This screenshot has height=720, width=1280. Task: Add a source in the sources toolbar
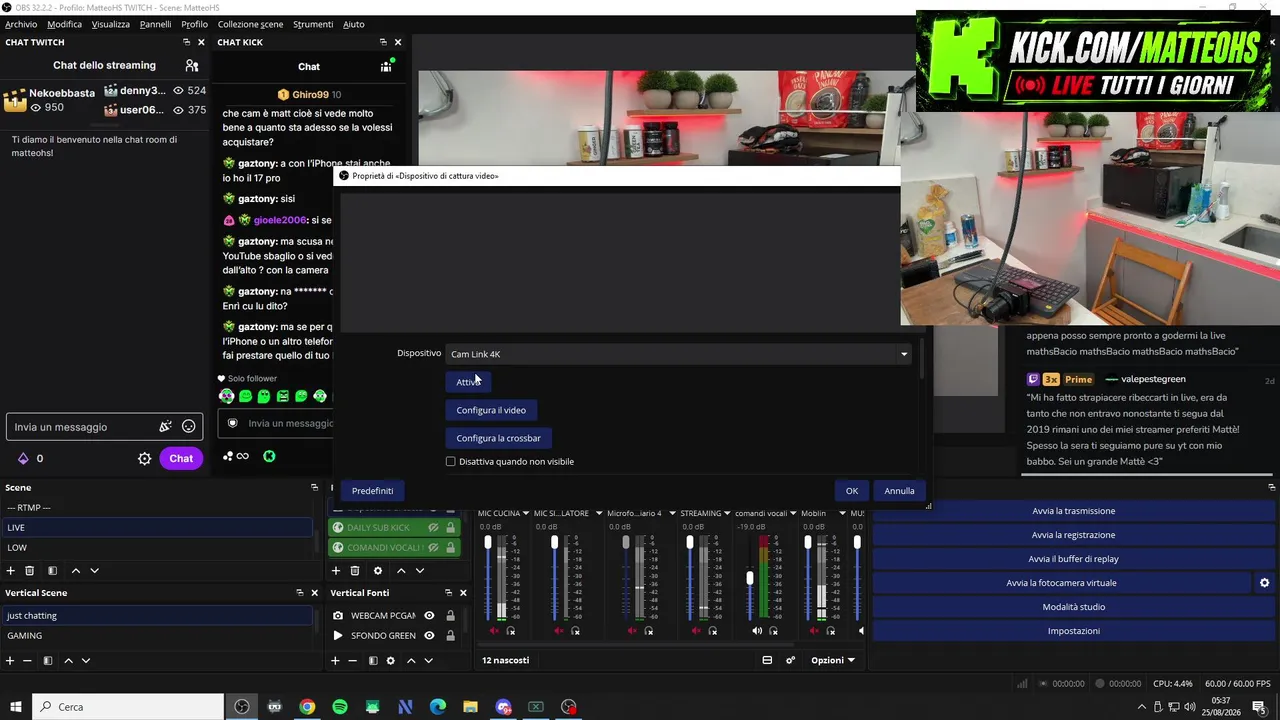coord(336,570)
